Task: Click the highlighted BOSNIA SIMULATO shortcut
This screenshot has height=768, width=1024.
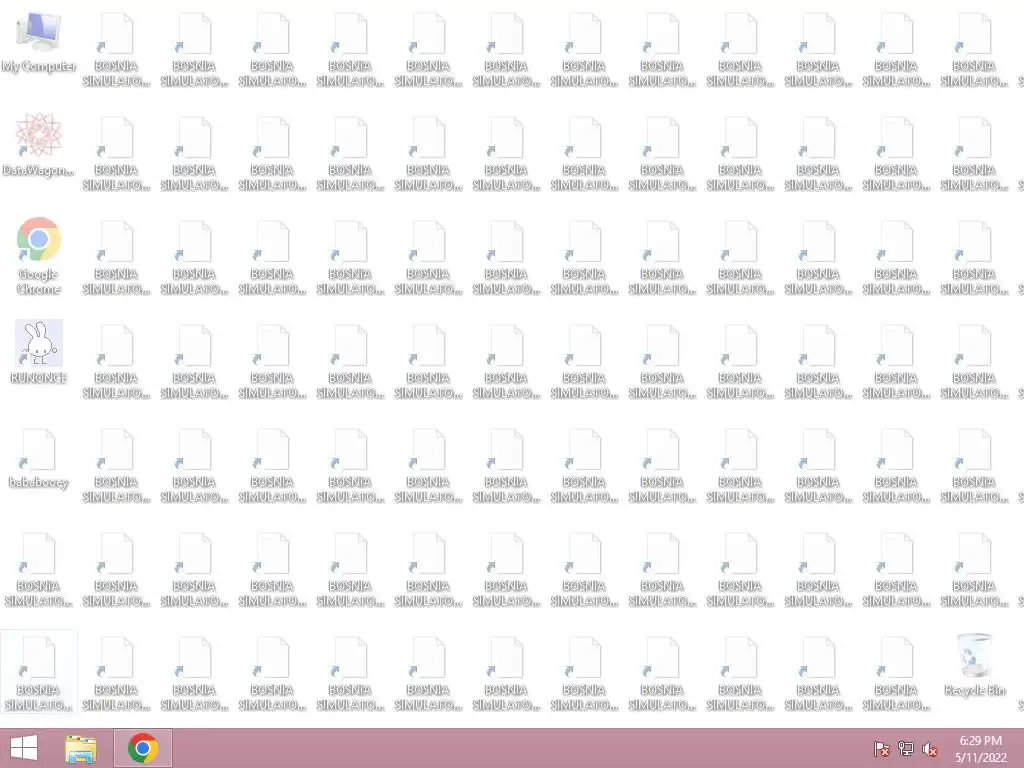Action: tap(39, 673)
